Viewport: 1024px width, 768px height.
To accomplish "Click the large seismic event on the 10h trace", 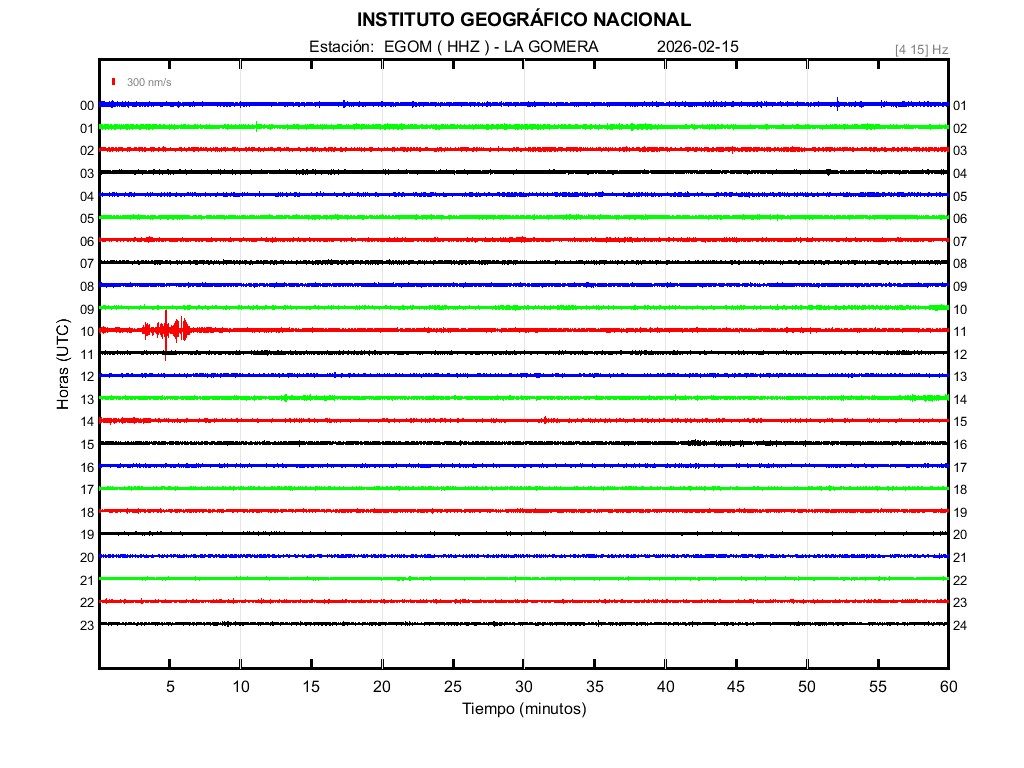I will coord(166,330).
